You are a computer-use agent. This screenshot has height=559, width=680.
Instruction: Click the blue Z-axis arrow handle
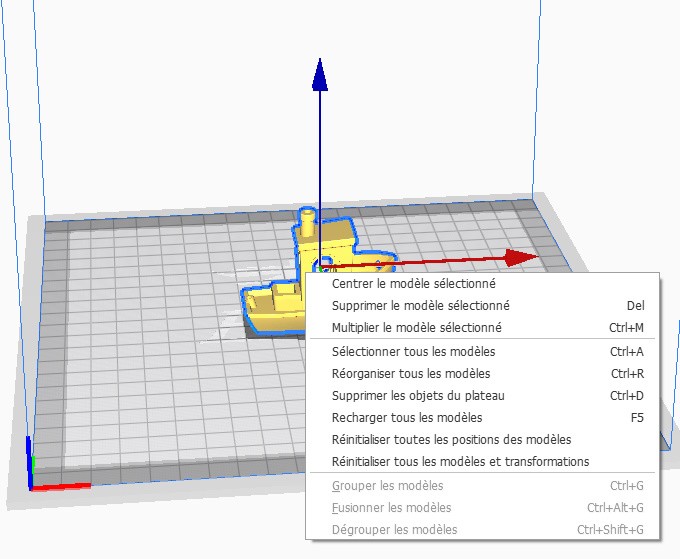coord(320,76)
